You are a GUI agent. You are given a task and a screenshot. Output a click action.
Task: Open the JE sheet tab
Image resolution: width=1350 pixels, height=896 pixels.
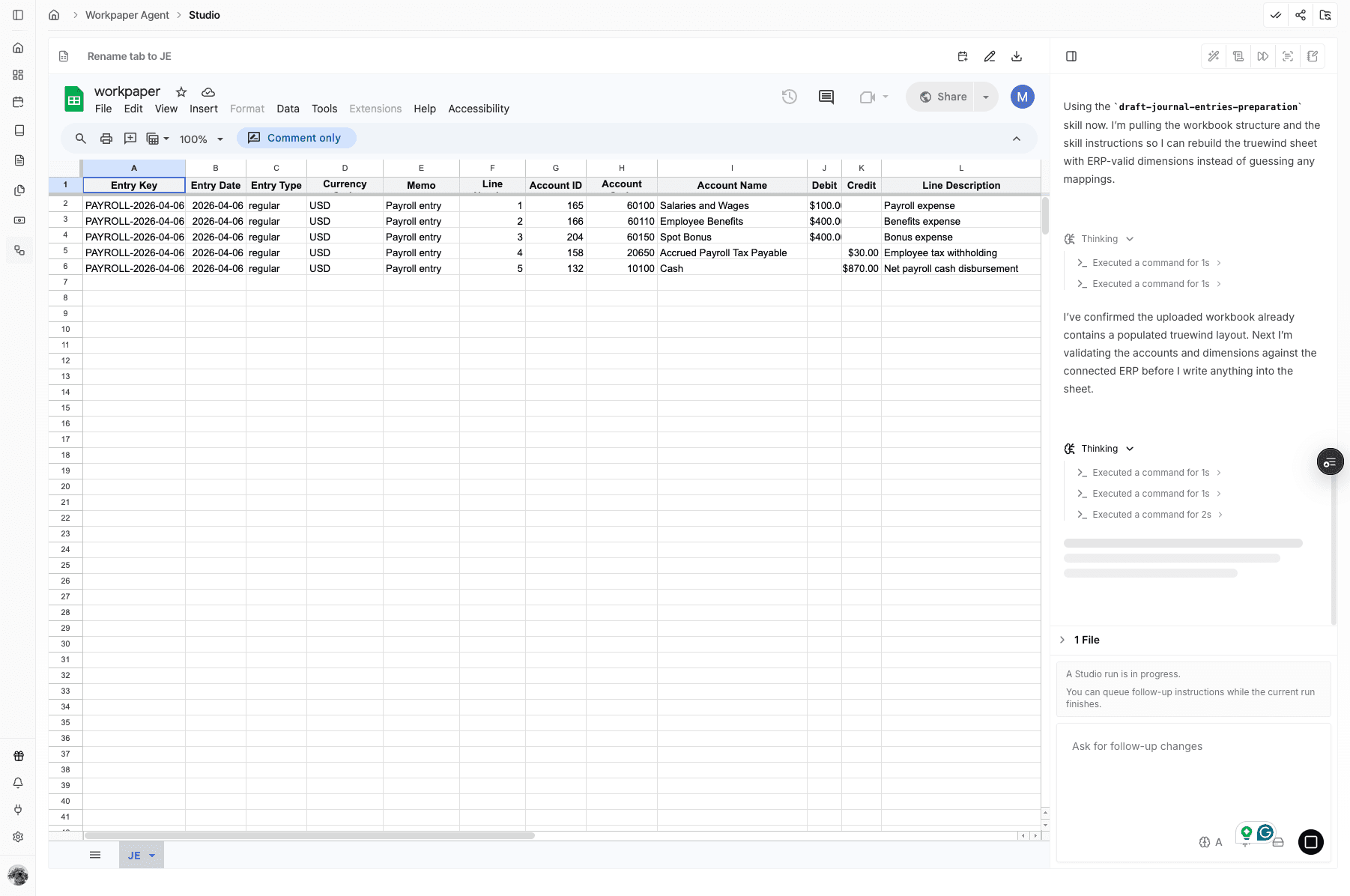(x=134, y=856)
